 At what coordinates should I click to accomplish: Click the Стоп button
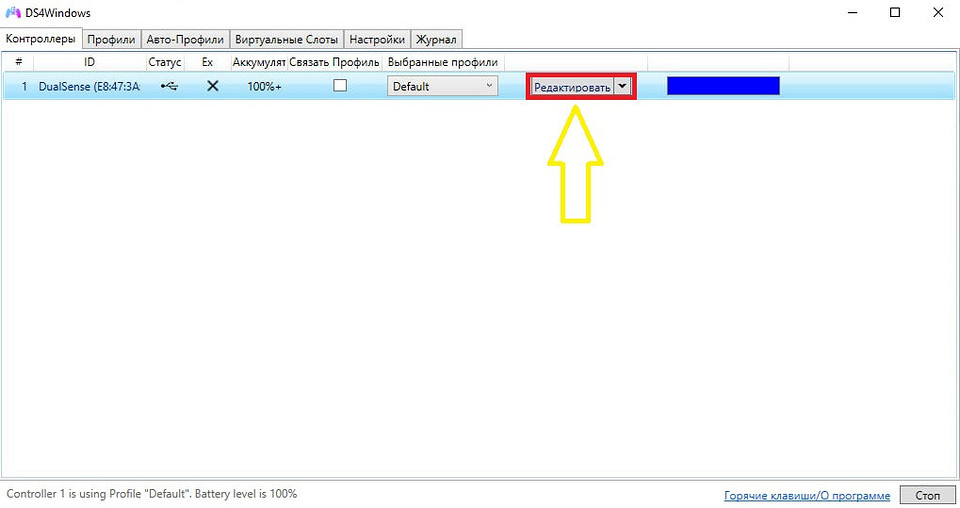pyautogui.click(x=927, y=495)
